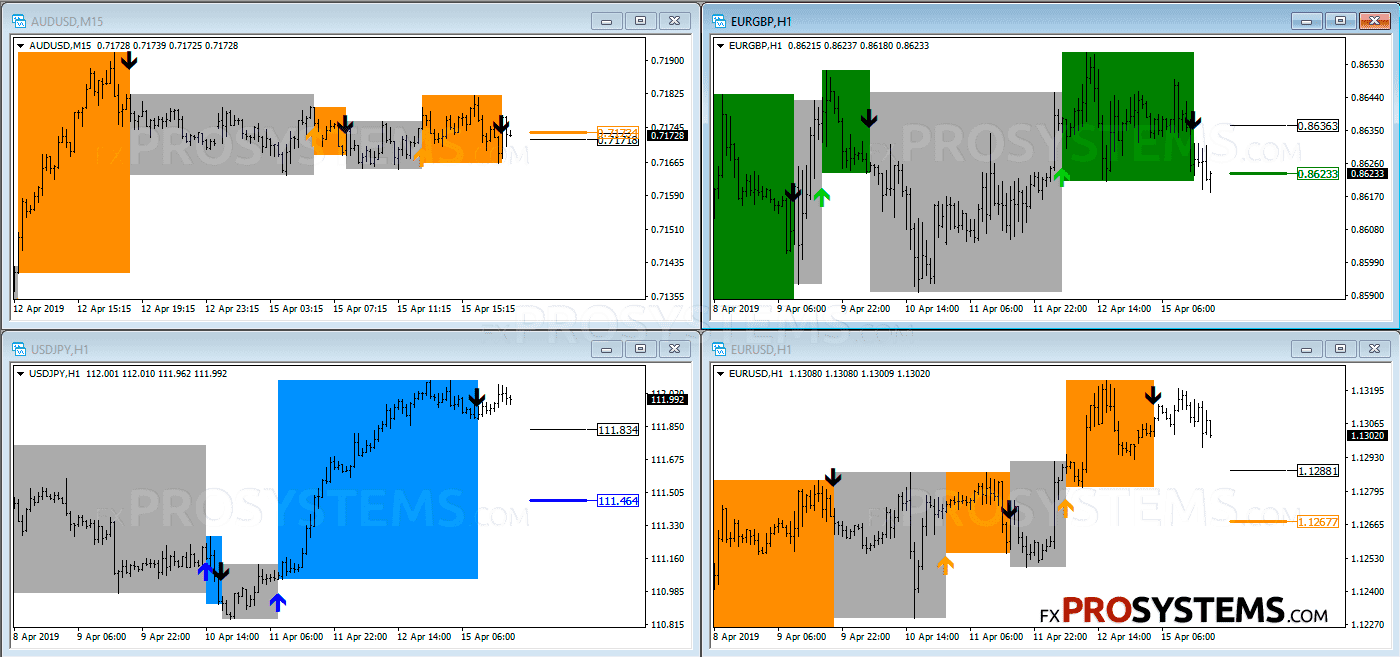Minimize the EURUSD,H1 chart window
1400x657 pixels.
(1308, 348)
